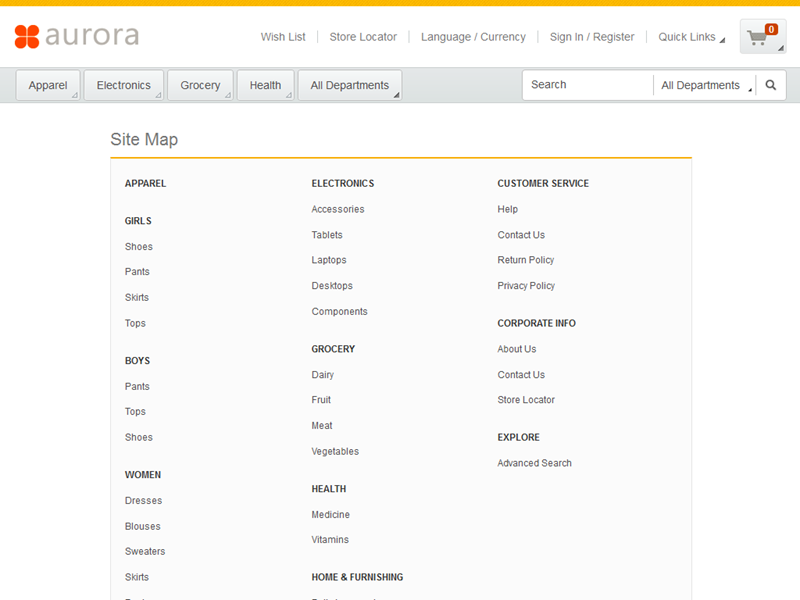Visit the Return Policy page
This screenshot has width=800, height=600.
[526, 260]
